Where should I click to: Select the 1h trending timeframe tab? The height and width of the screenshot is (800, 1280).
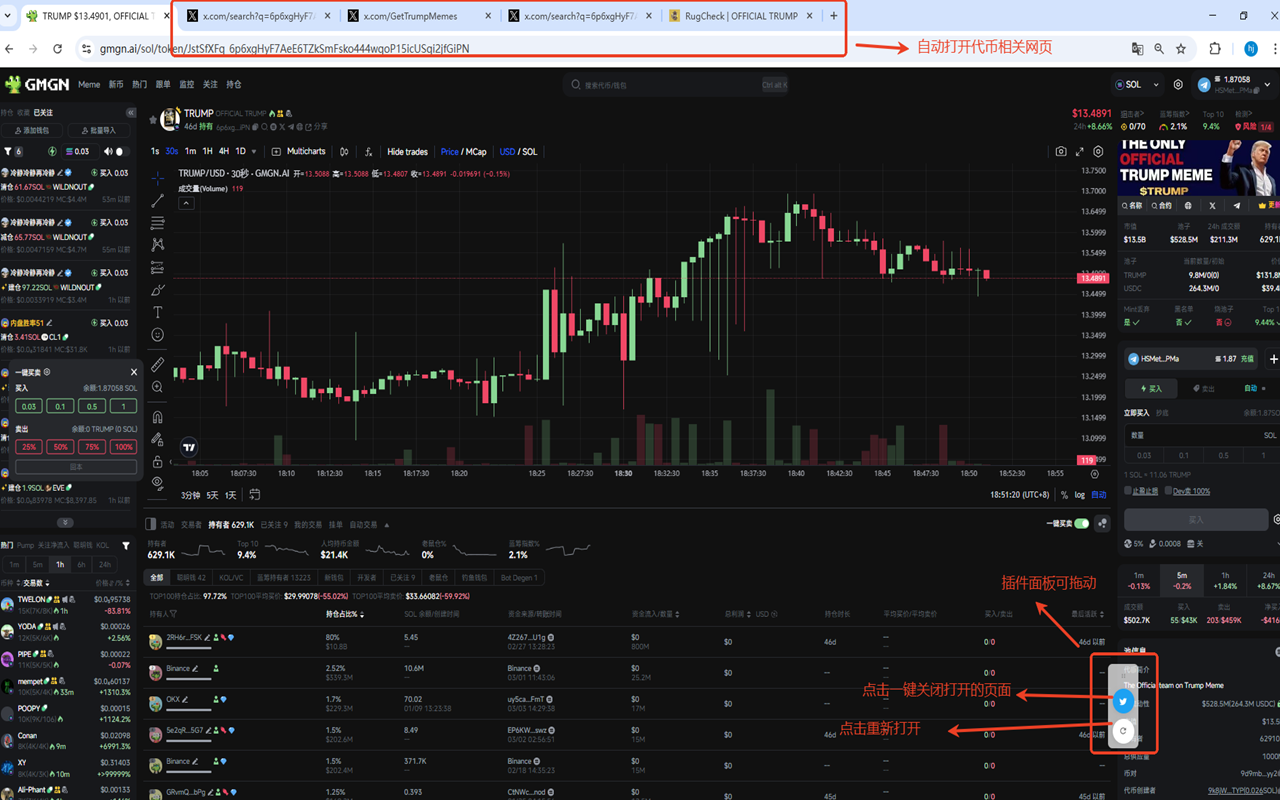point(60,565)
